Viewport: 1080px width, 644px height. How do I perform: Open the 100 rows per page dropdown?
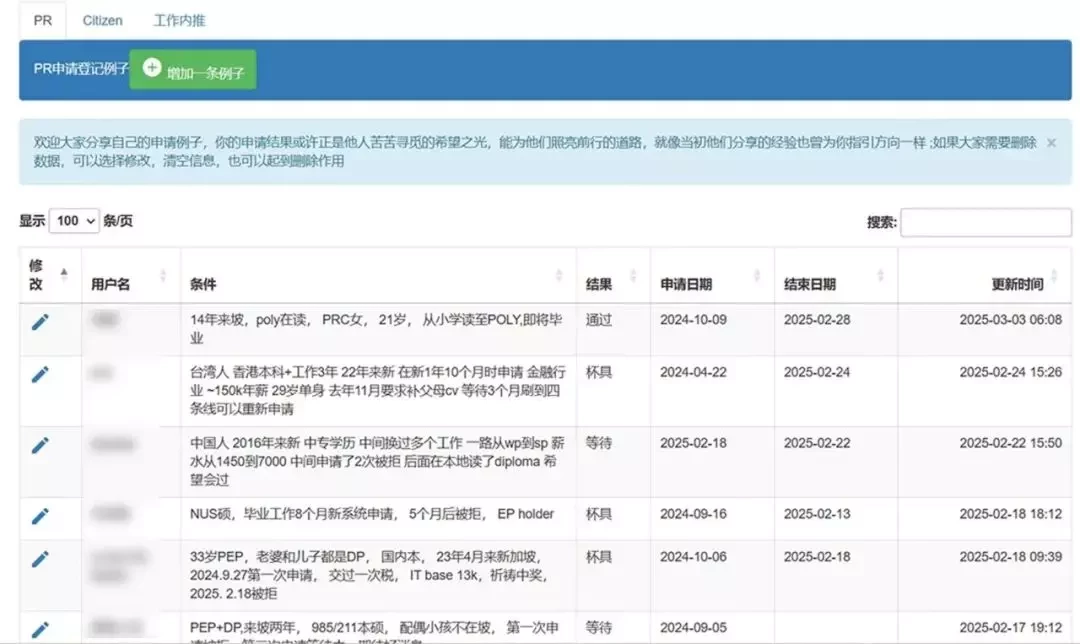(x=74, y=221)
